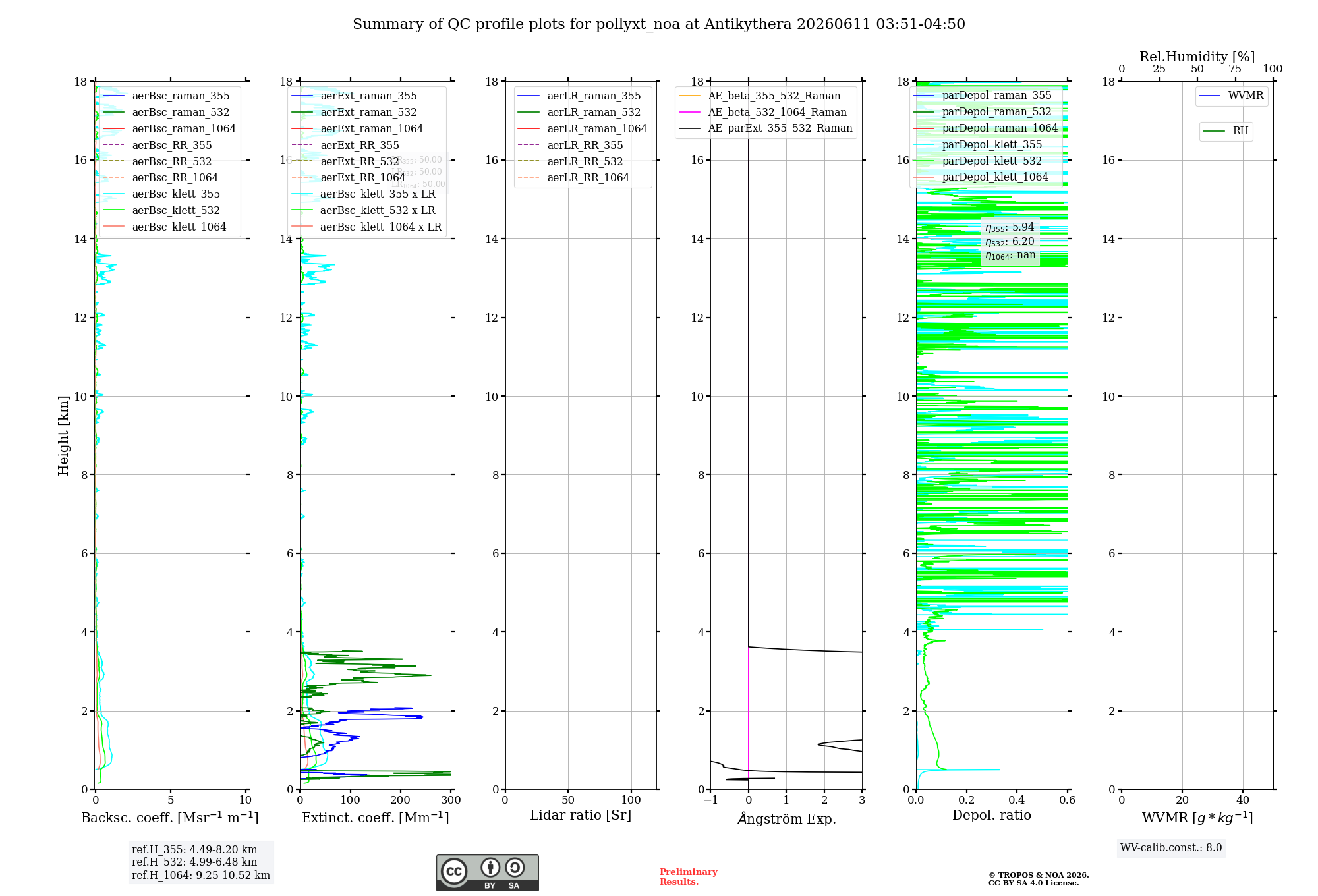Click the Preliminary Results red text
This screenshot has height=896, width=1318.
(689, 877)
